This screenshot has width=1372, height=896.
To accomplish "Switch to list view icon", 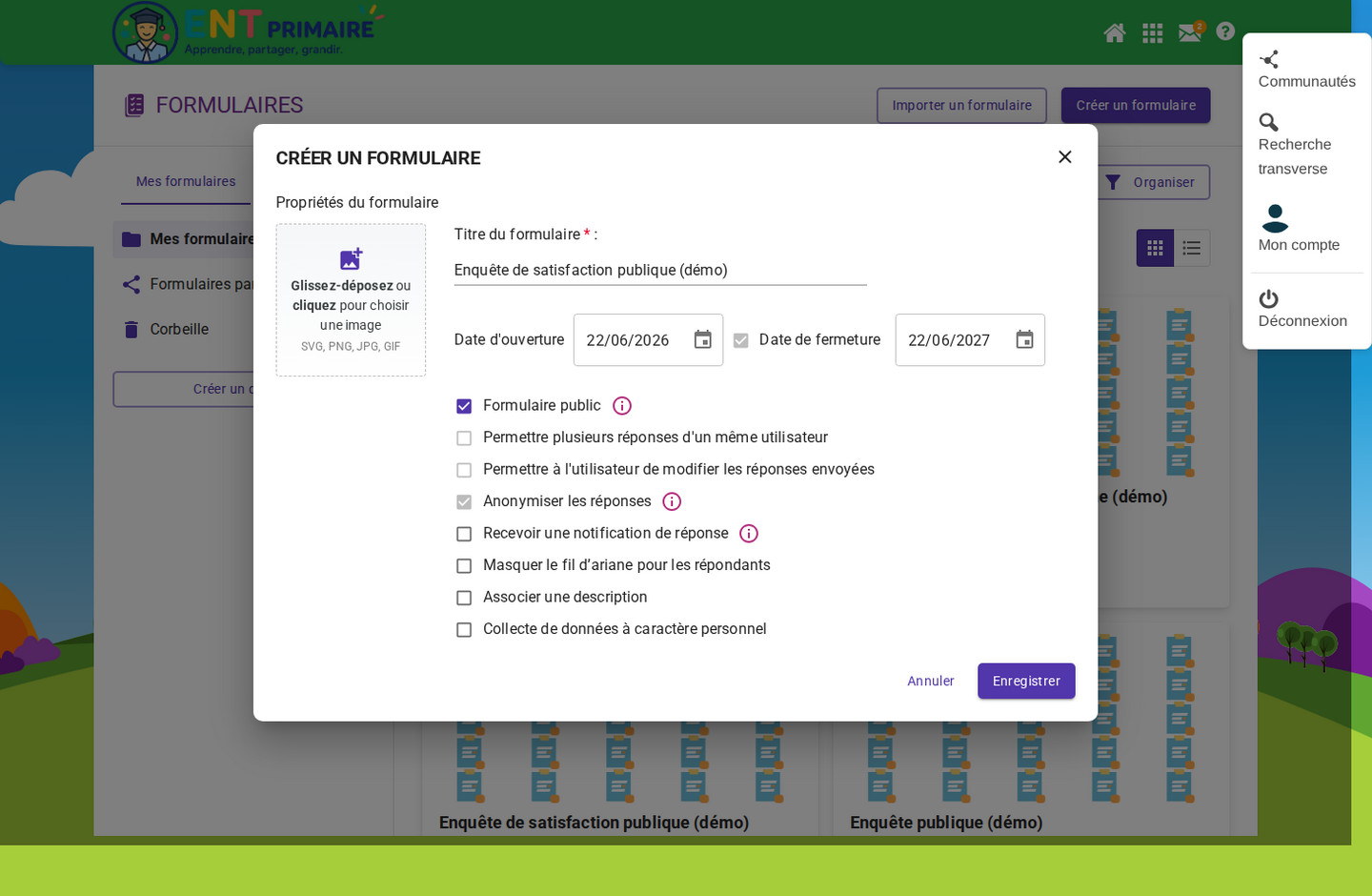I will 1192,248.
